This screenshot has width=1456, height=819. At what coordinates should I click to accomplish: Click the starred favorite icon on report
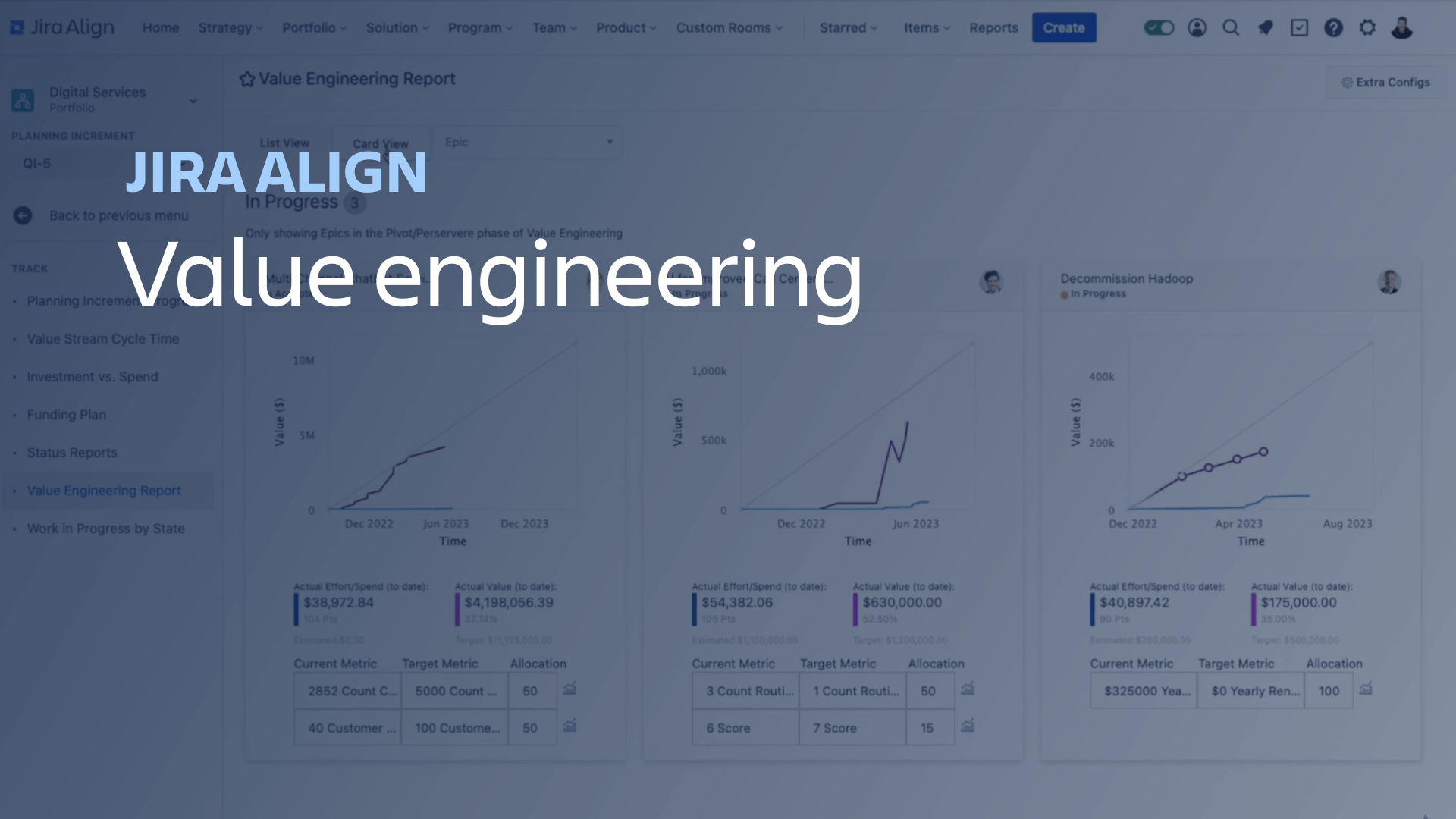(246, 78)
